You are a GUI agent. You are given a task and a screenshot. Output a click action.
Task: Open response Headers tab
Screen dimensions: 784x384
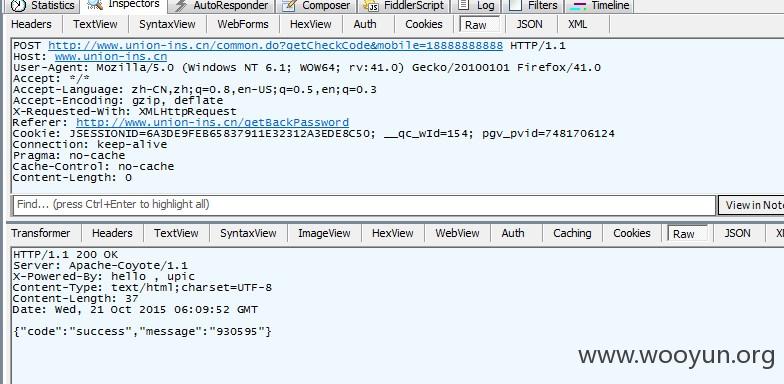(112, 233)
